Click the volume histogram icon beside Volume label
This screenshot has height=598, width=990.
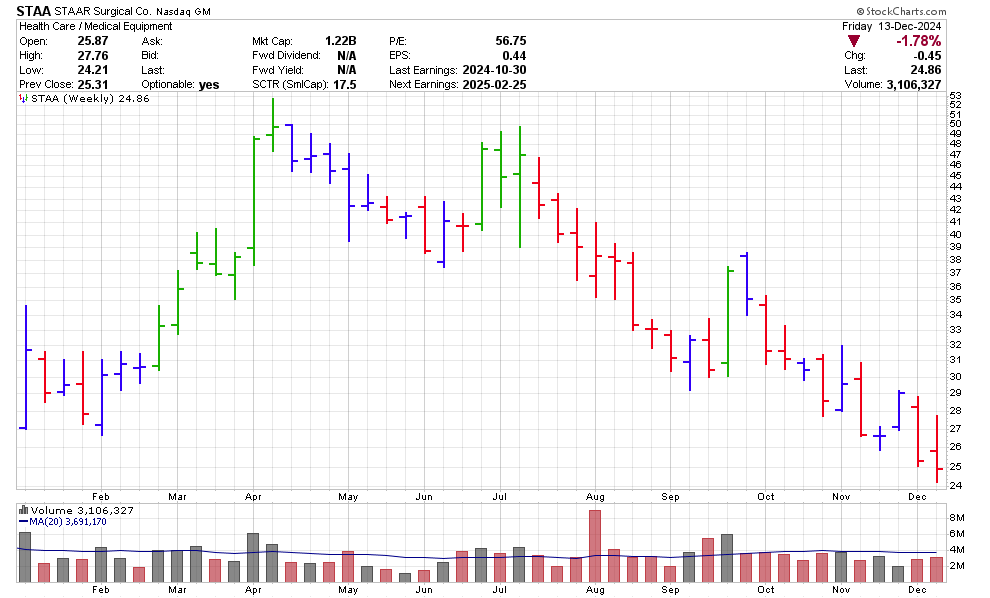(x=23, y=510)
